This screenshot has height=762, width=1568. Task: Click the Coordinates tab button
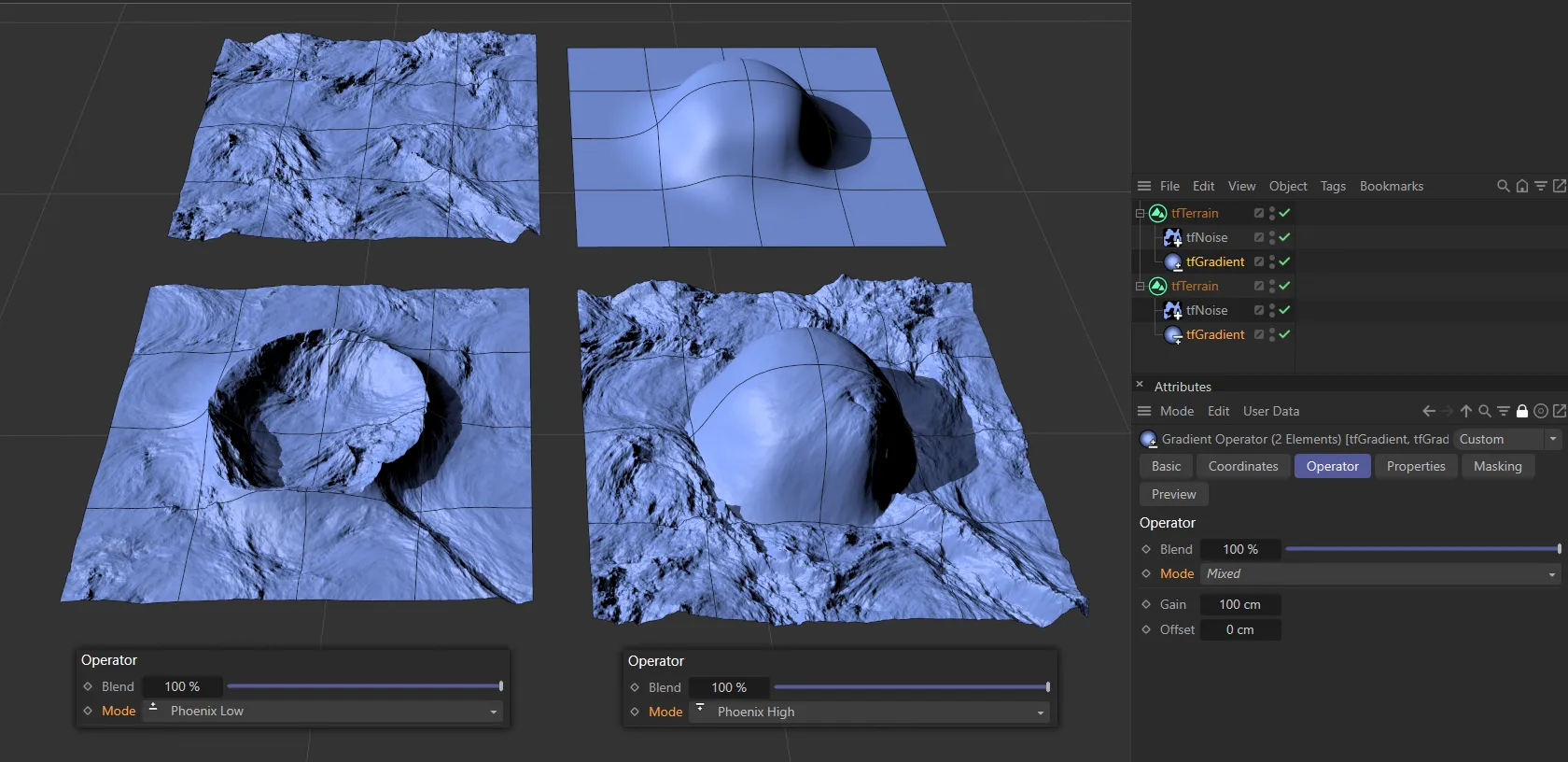click(1243, 466)
